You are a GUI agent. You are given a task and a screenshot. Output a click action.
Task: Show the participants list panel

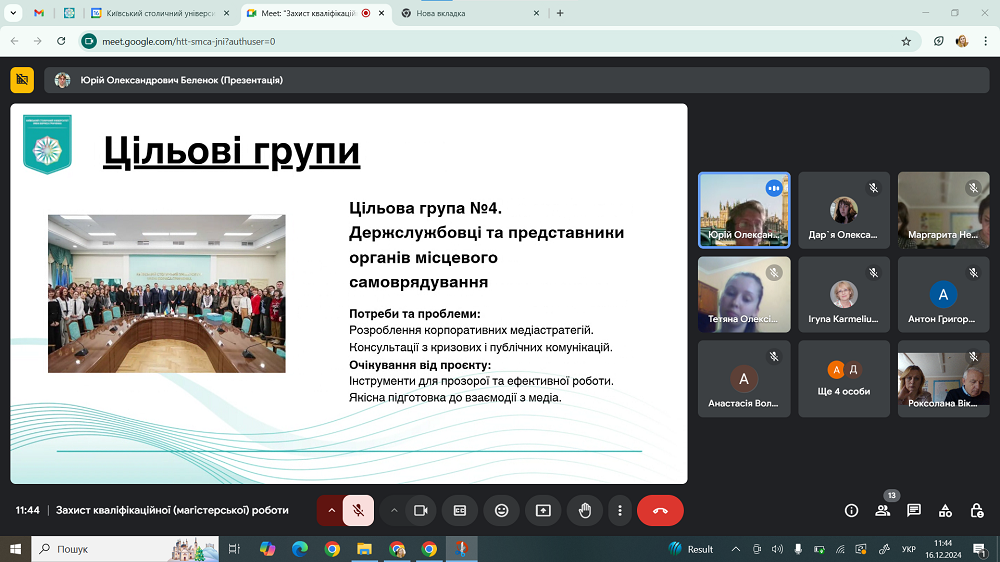tap(883, 510)
